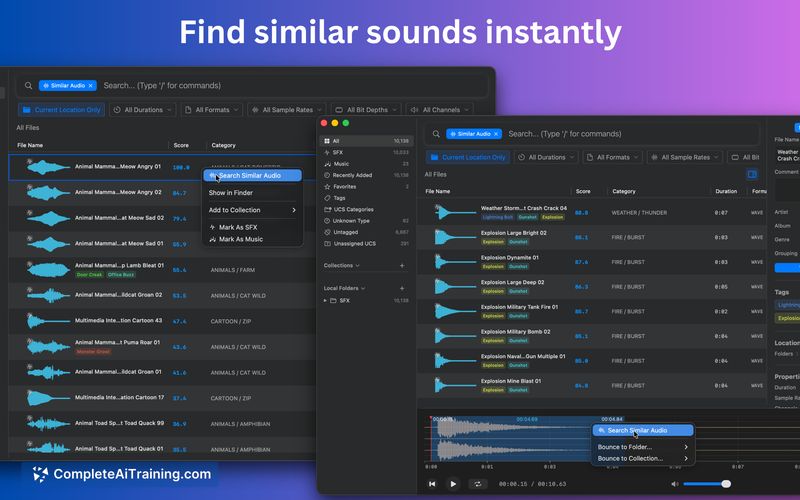Select the Multimedia Inte...tion Cartoon 43 waveform
800x500 pixels.
[48, 321]
